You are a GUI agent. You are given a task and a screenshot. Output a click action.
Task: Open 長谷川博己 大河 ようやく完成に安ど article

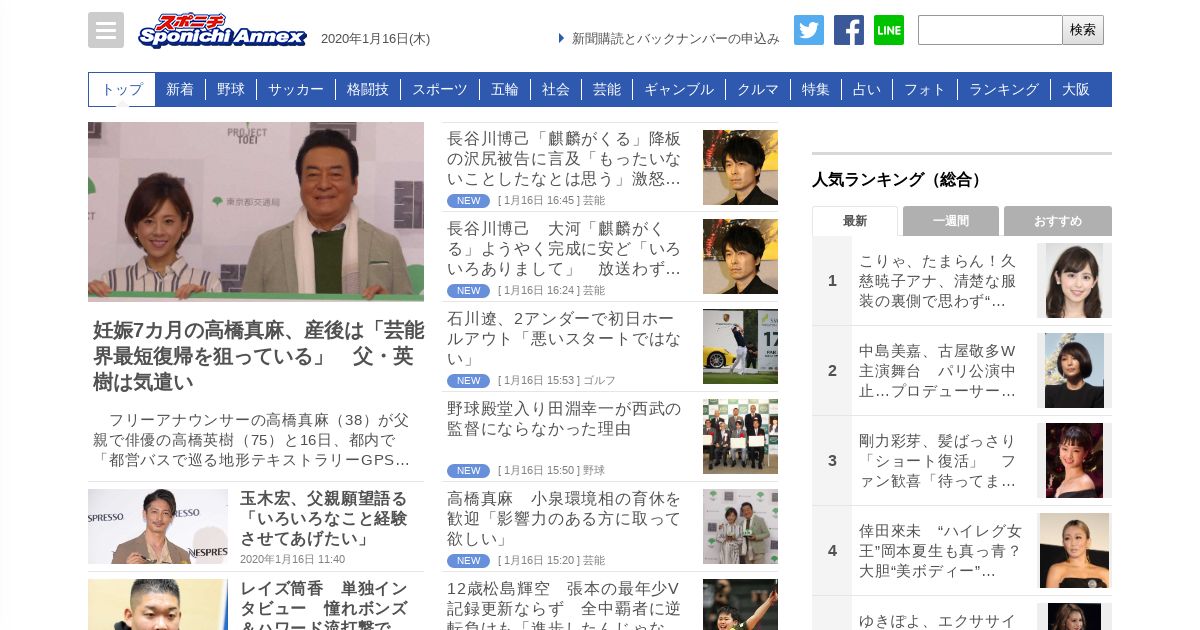pyautogui.click(x=565, y=248)
